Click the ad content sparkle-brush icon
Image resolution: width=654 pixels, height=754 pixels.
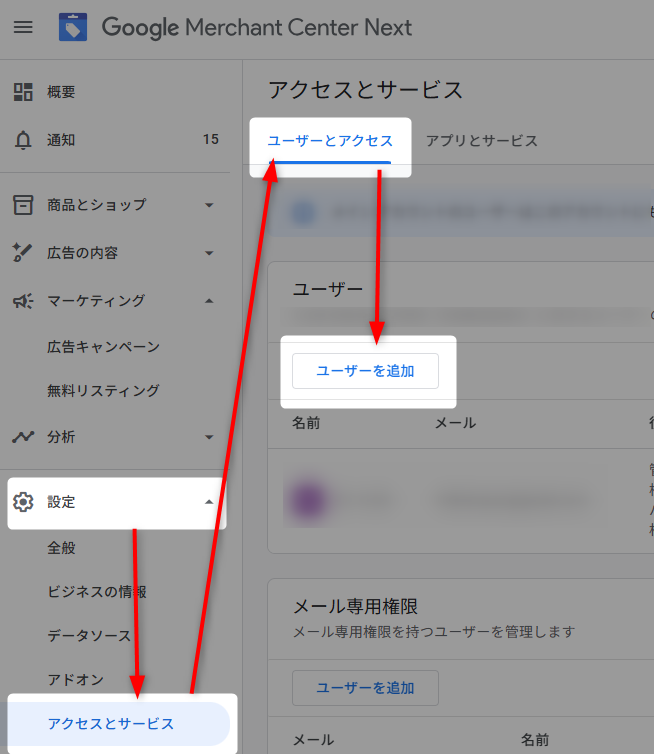point(23,252)
